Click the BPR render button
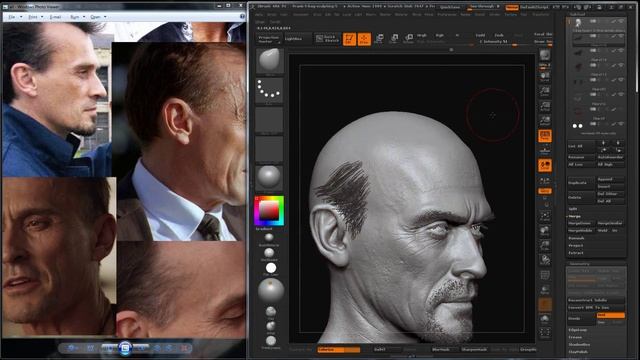Screen dimensions: 640x360 point(544,56)
